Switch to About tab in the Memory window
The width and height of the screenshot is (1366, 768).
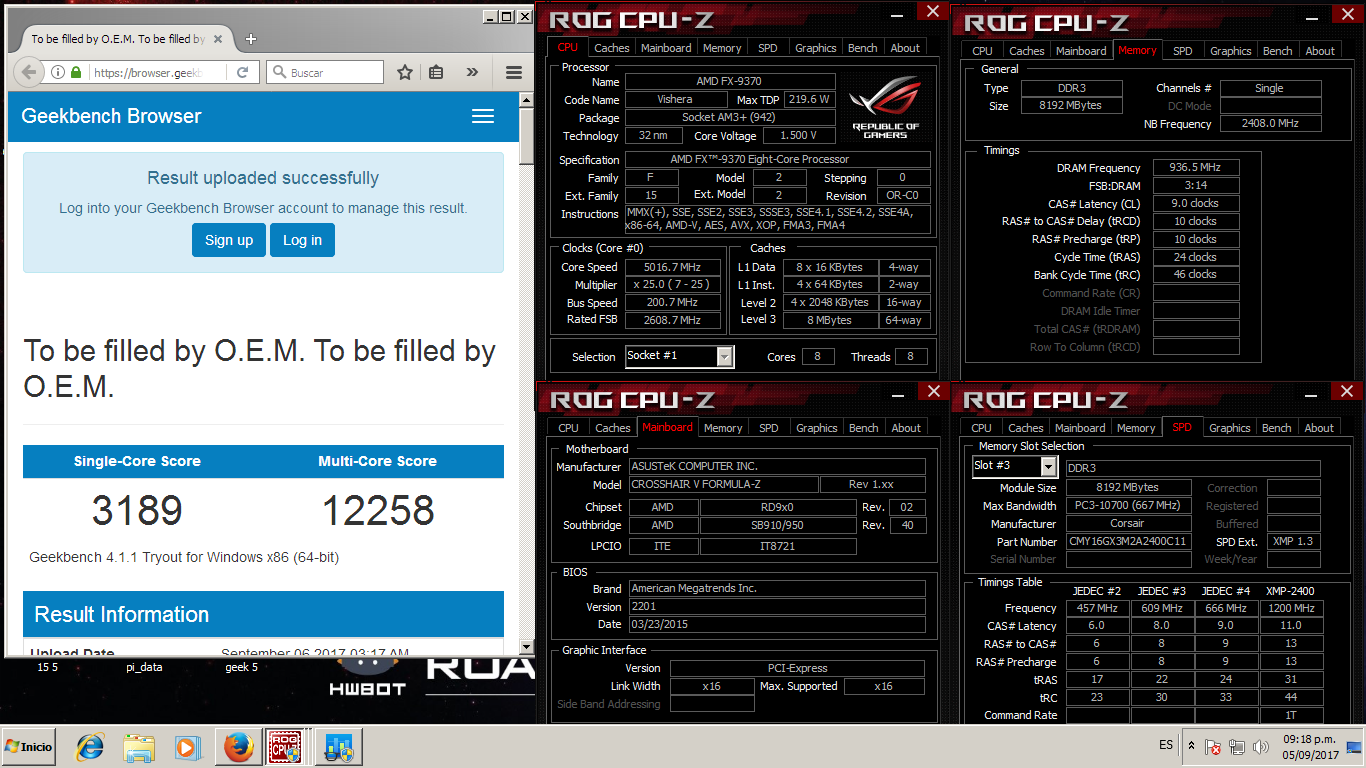pyautogui.click(x=1320, y=50)
